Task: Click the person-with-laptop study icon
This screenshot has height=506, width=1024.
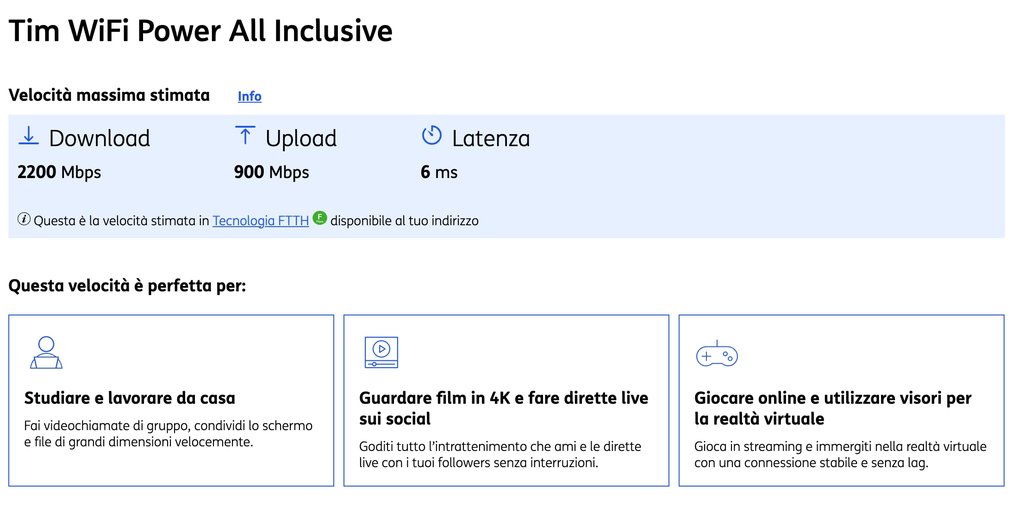Action: (46, 353)
